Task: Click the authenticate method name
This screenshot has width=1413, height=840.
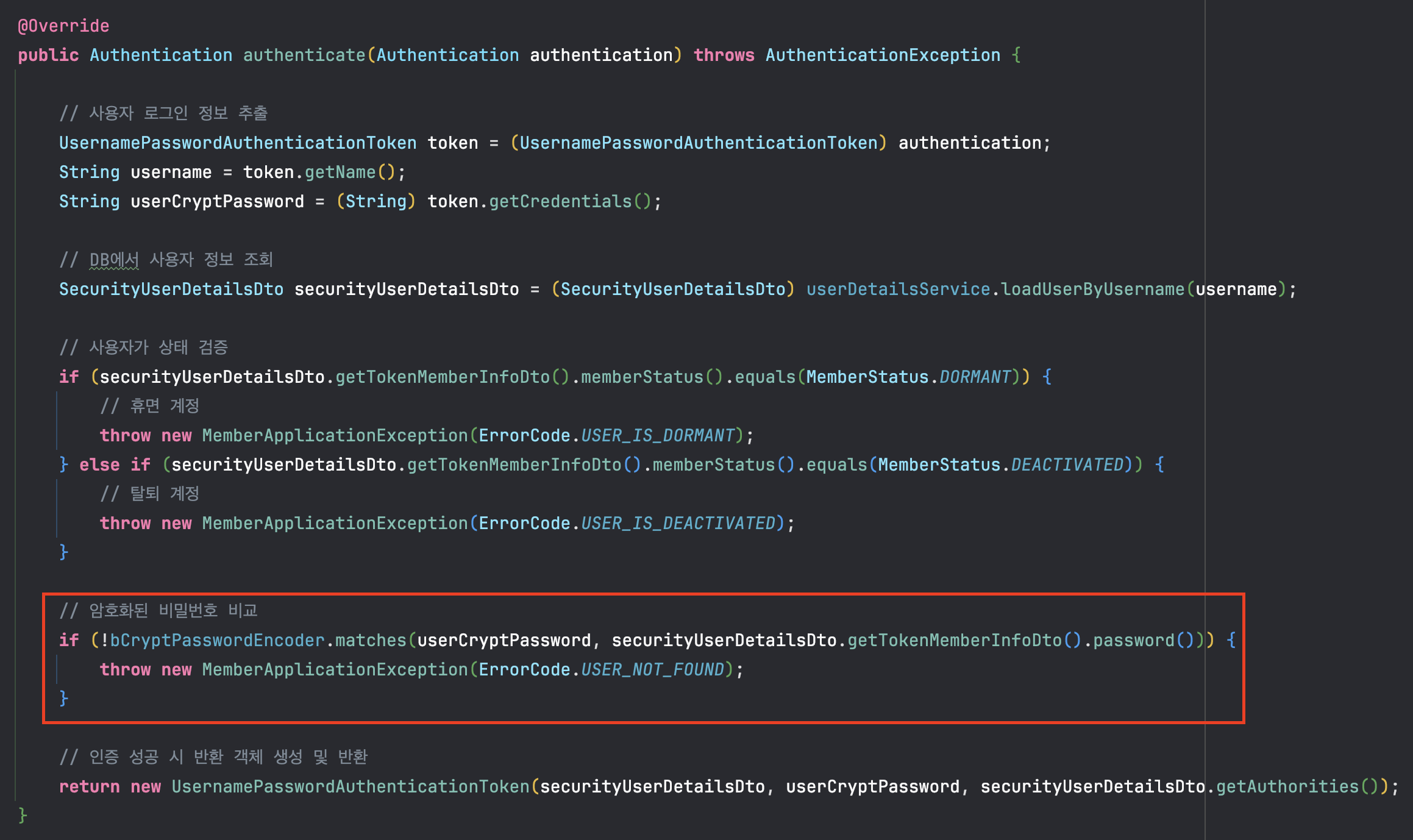Action: pyautogui.click(x=304, y=55)
